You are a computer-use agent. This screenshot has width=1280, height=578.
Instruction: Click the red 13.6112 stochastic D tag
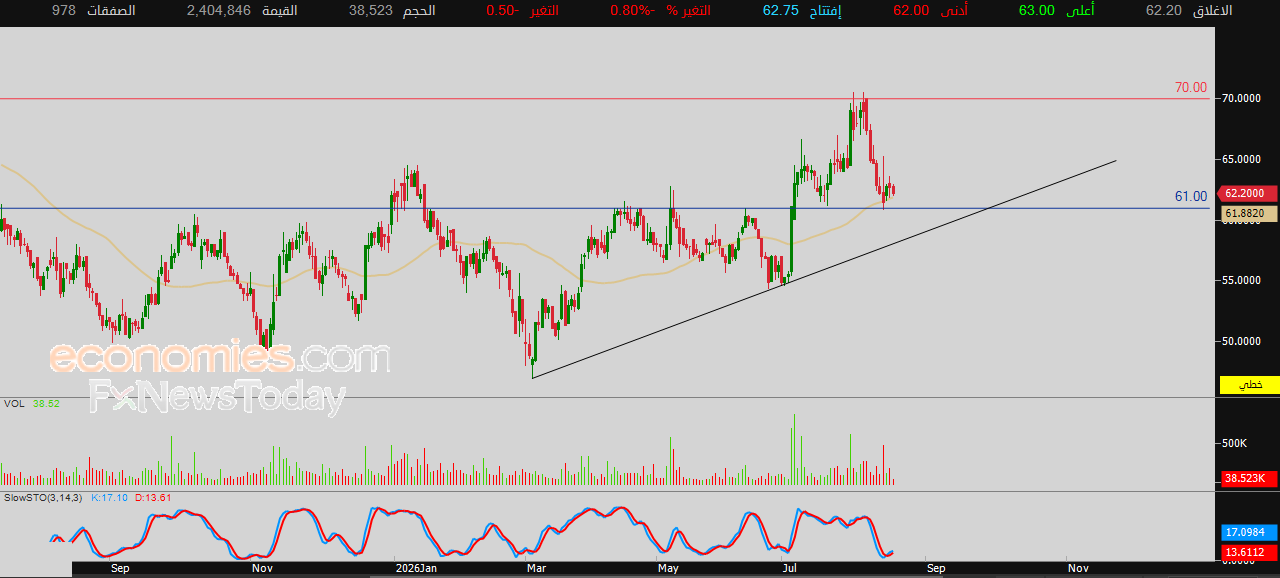[1249, 553]
